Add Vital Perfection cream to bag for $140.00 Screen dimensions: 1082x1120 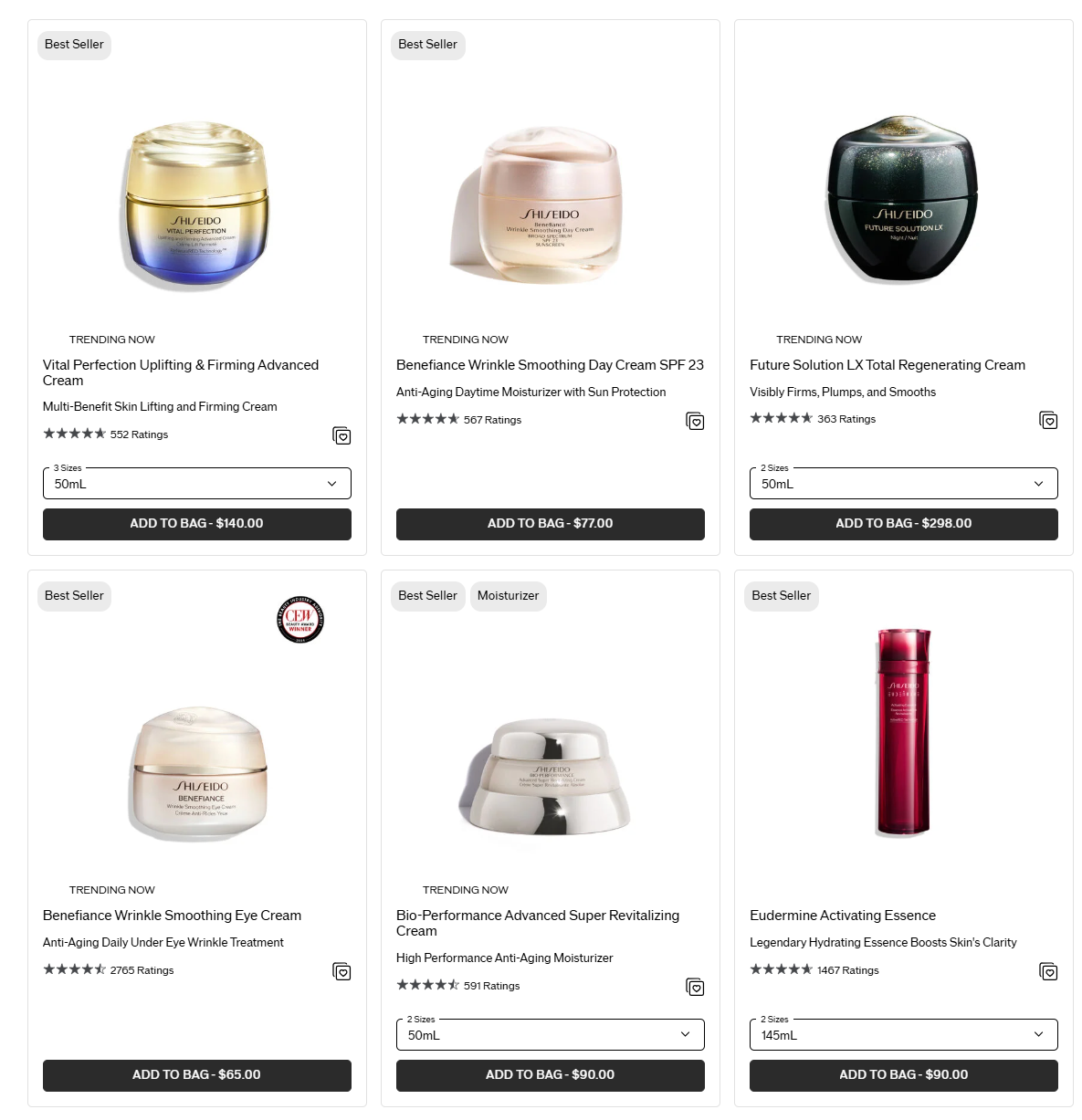(197, 524)
